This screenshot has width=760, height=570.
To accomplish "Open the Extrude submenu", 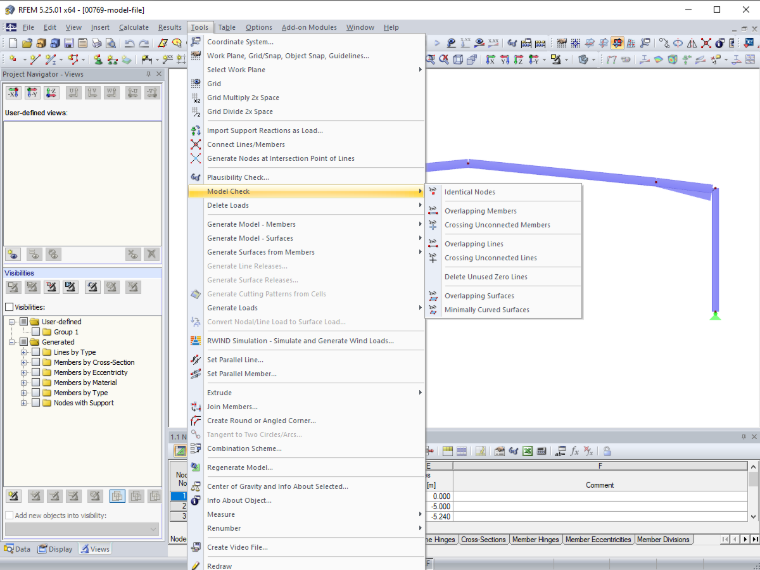I will (x=306, y=393).
